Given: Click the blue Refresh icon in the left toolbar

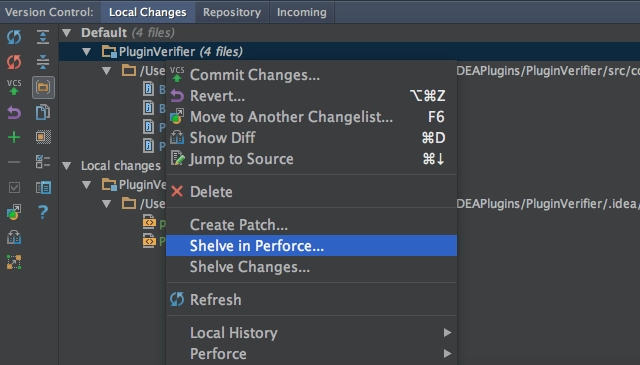Looking at the screenshot, I should pos(14,37).
